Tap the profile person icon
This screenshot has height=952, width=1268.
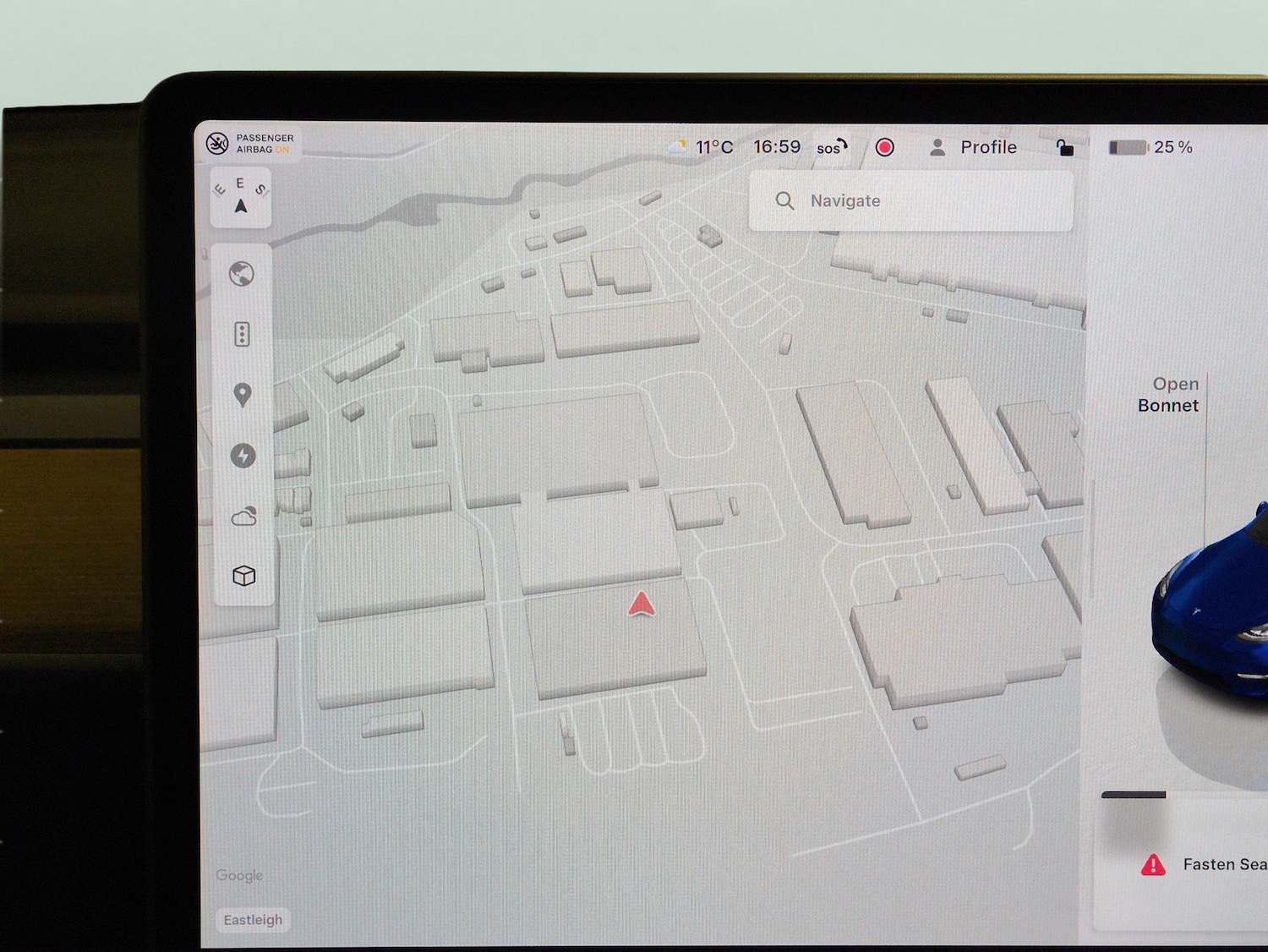[937, 148]
